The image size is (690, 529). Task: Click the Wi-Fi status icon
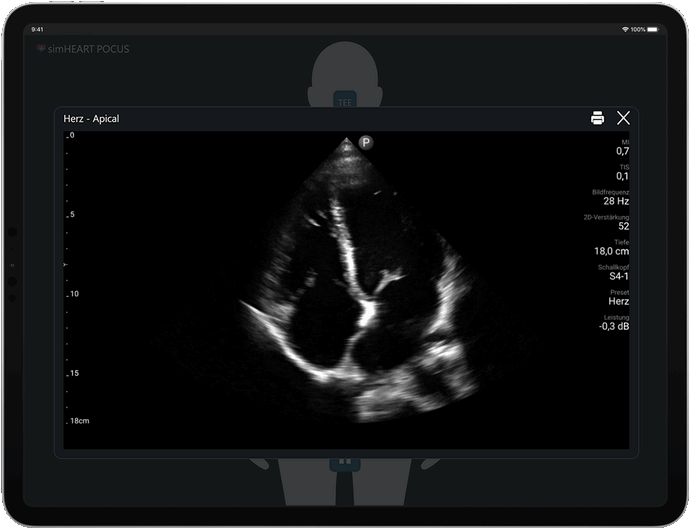click(625, 29)
